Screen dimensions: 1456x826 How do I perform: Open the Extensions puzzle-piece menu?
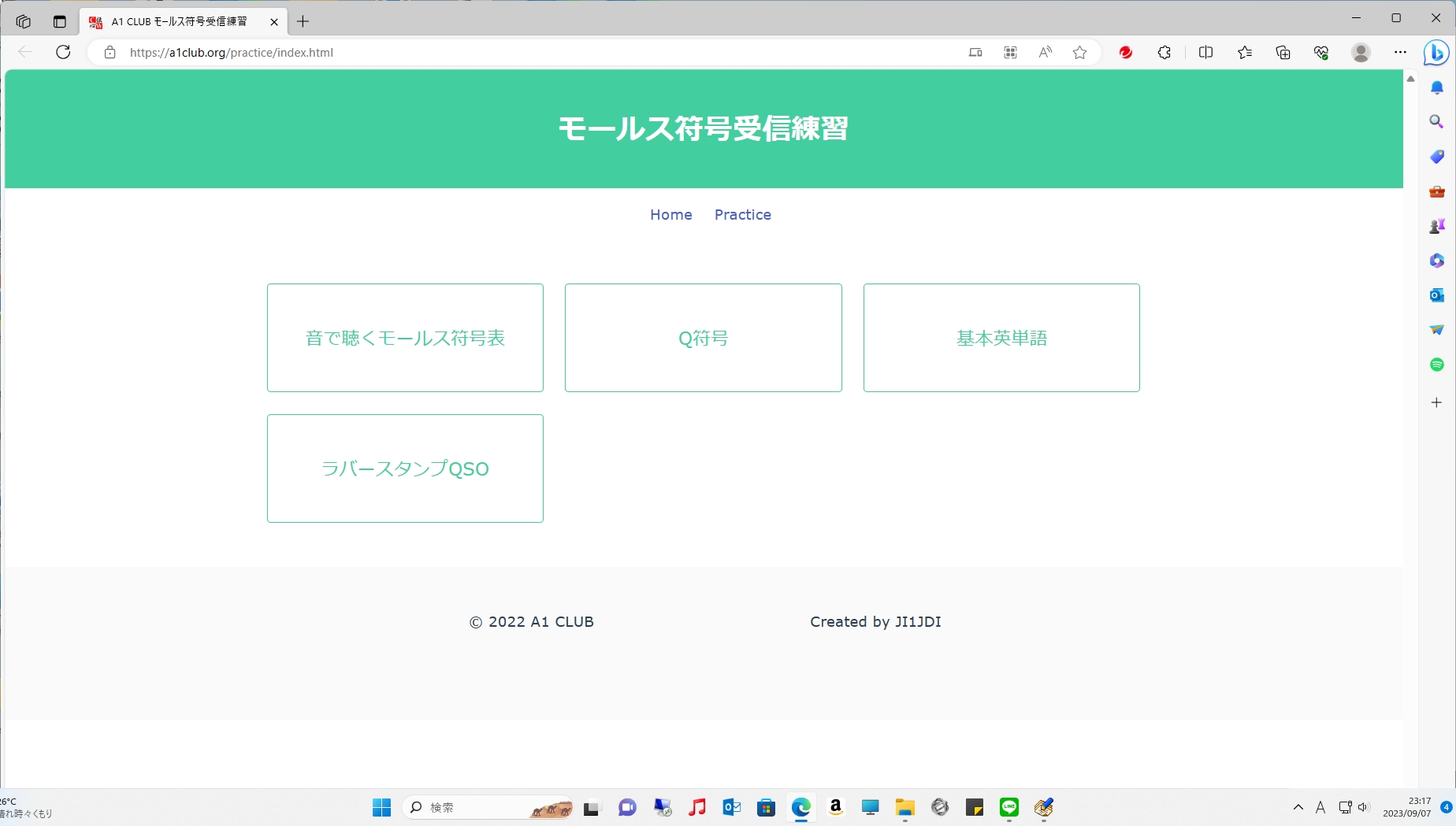point(1164,52)
